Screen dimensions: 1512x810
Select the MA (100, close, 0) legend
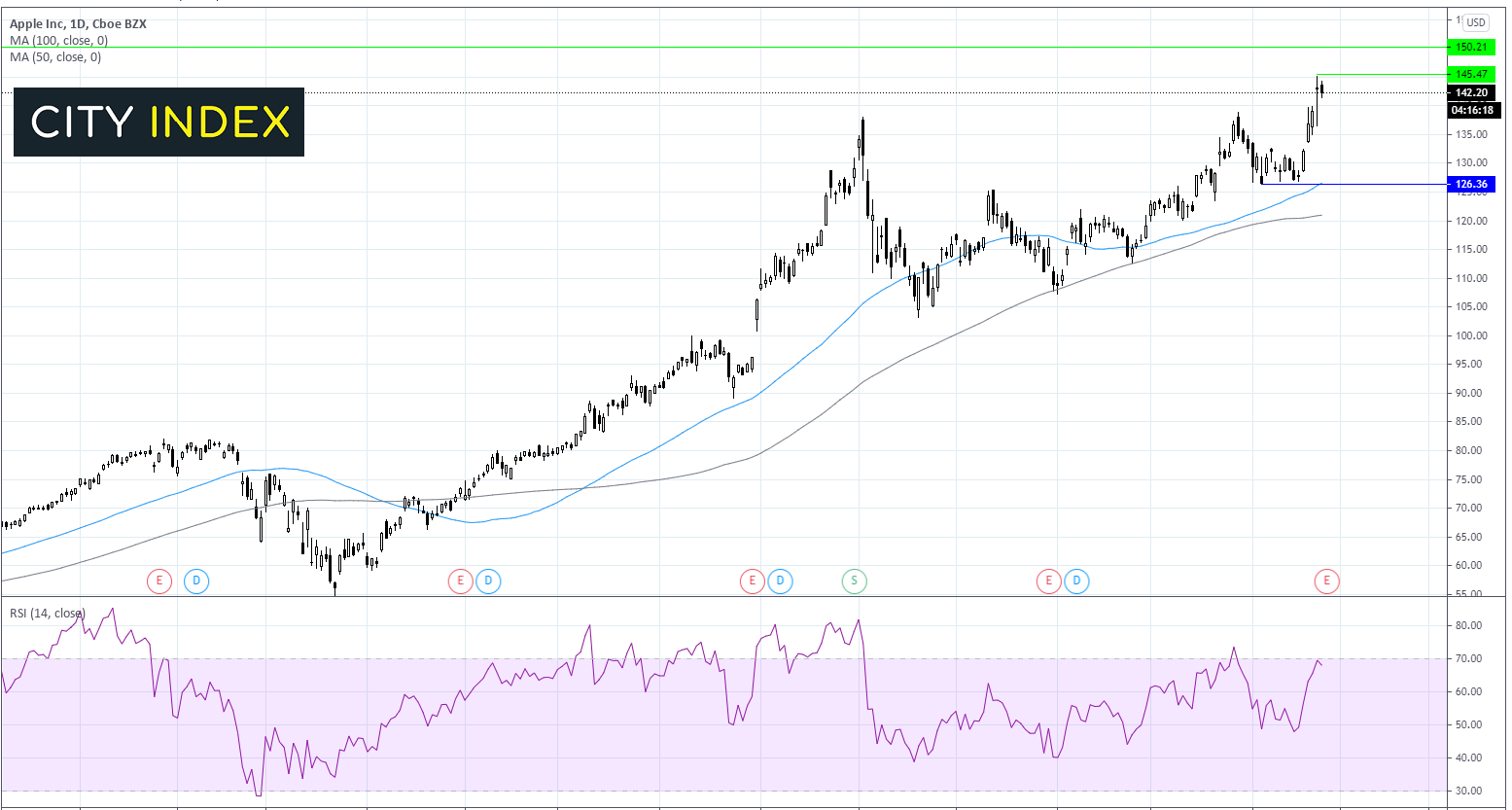click(59, 41)
